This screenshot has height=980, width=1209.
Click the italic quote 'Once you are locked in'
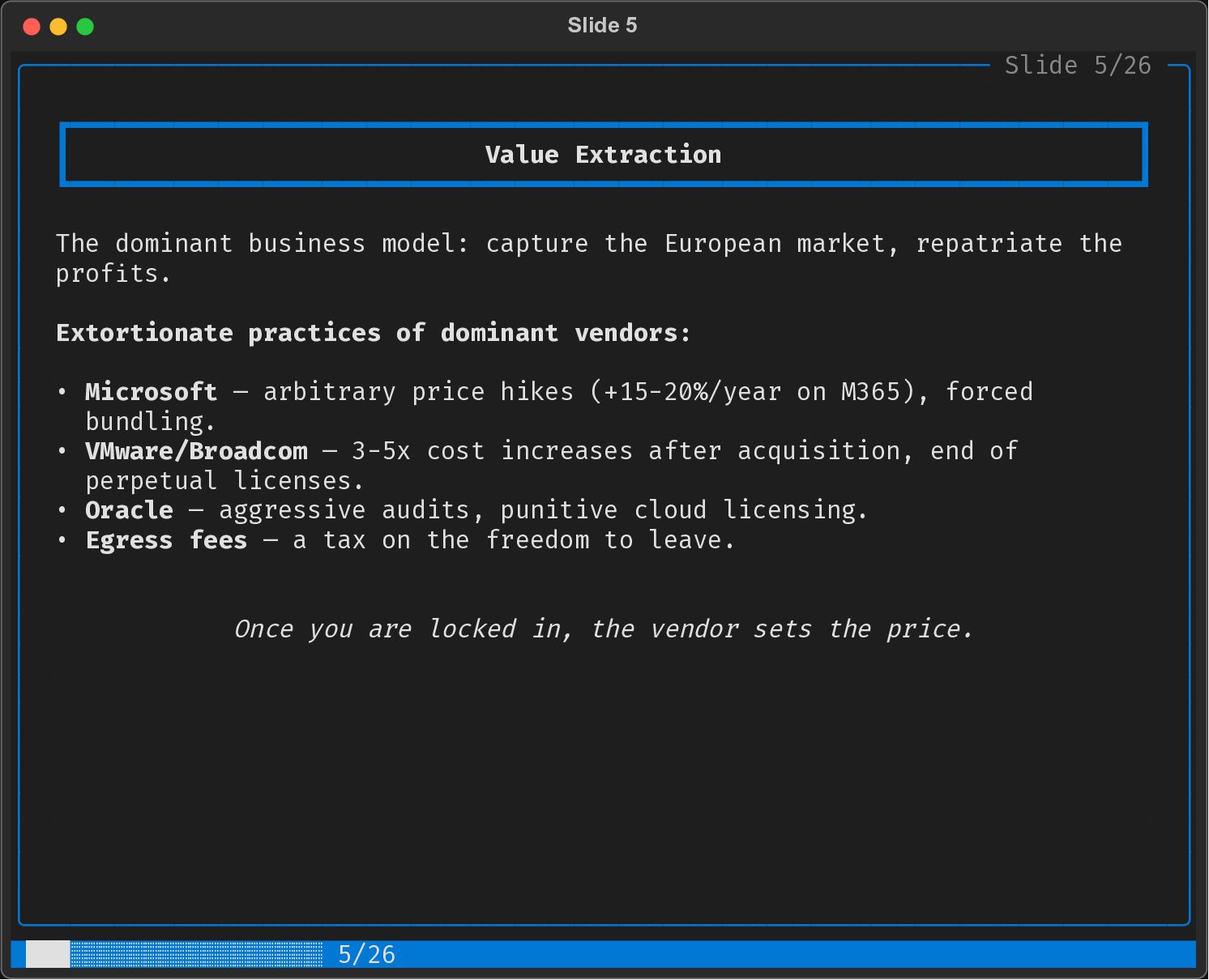[x=604, y=629]
